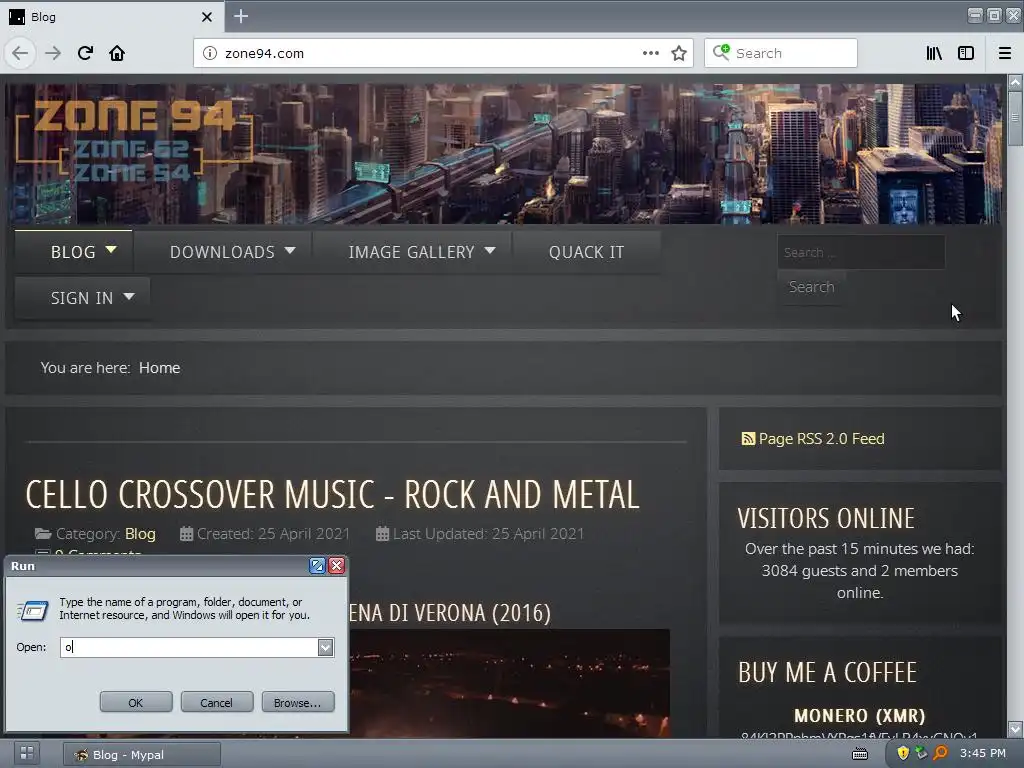1024x768 pixels.
Task: Click Browse... in the Run dialog
Action: click(298, 703)
